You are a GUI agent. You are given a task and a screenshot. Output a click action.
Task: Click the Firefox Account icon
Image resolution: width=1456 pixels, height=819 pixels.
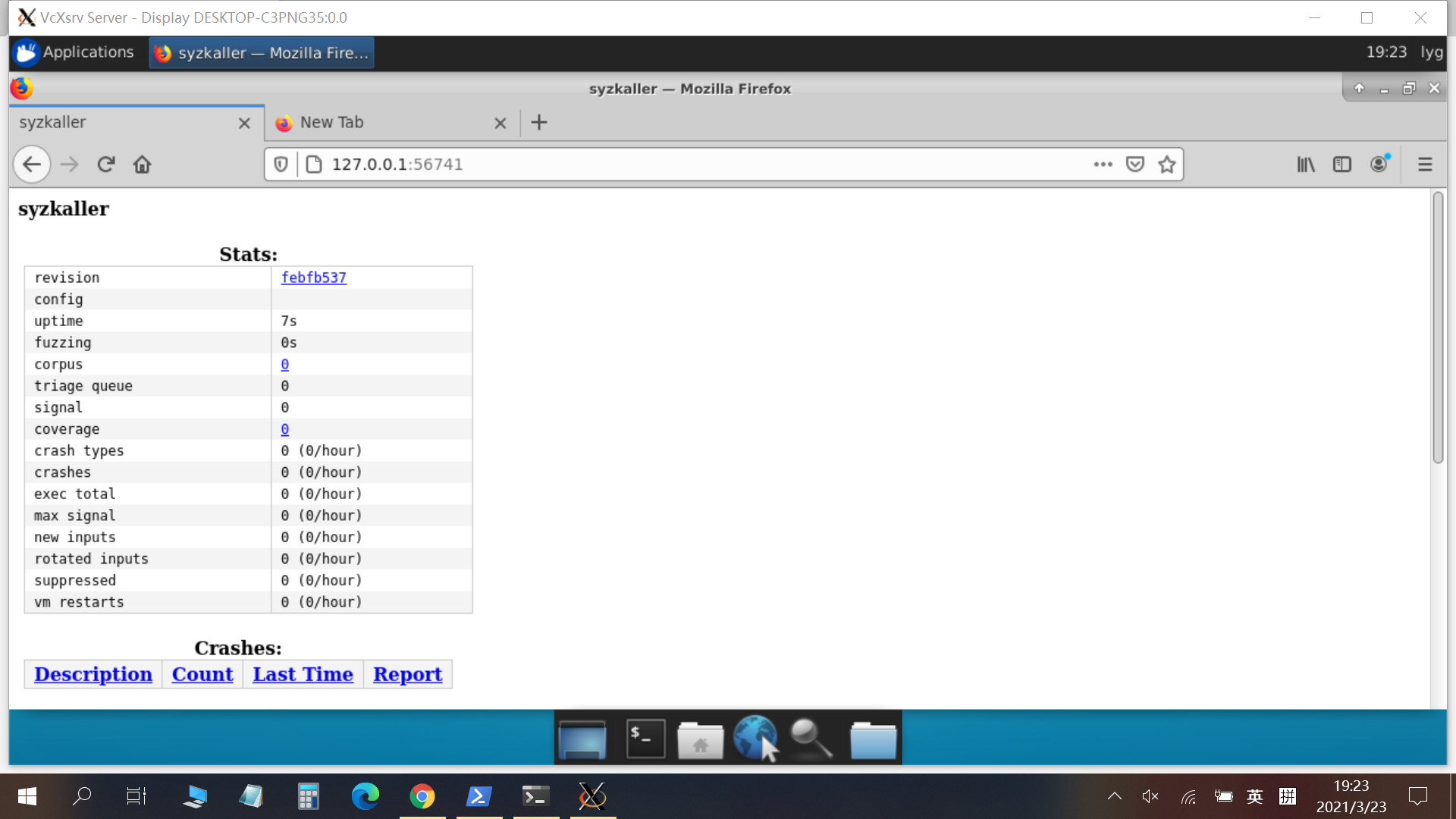pyautogui.click(x=1379, y=164)
